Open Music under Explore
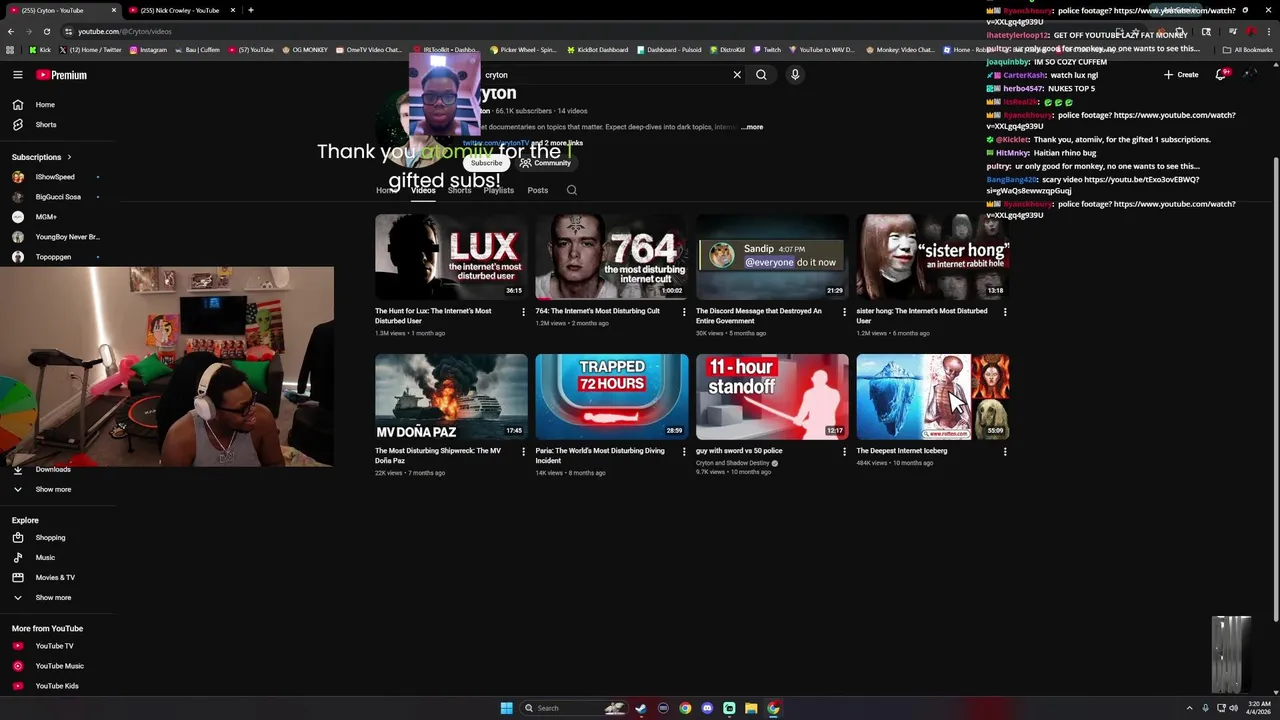The height and width of the screenshot is (720, 1280). coord(45,558)
